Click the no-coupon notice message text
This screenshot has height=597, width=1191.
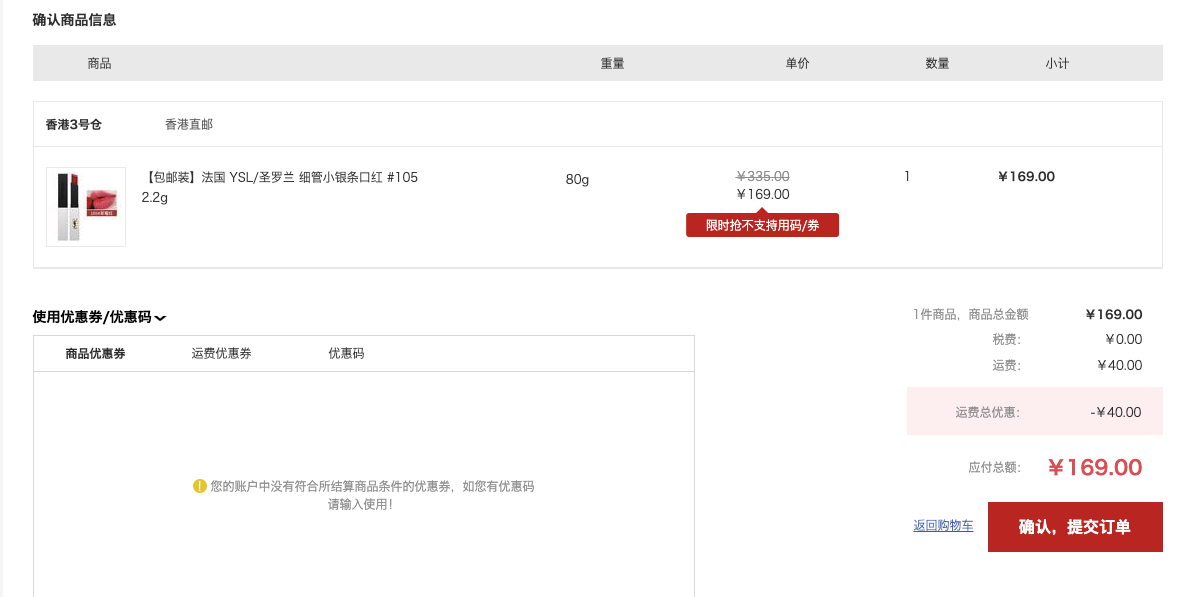372,495
